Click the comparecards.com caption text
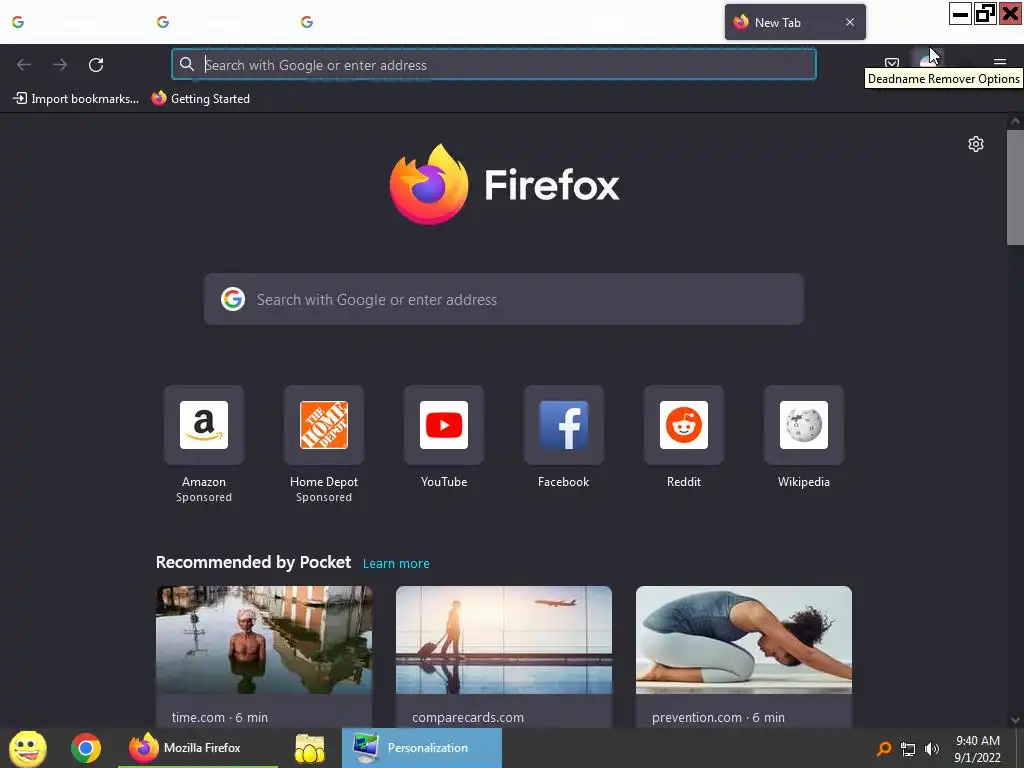This screenshot has height=768, width=1024. tap(468, 717)
